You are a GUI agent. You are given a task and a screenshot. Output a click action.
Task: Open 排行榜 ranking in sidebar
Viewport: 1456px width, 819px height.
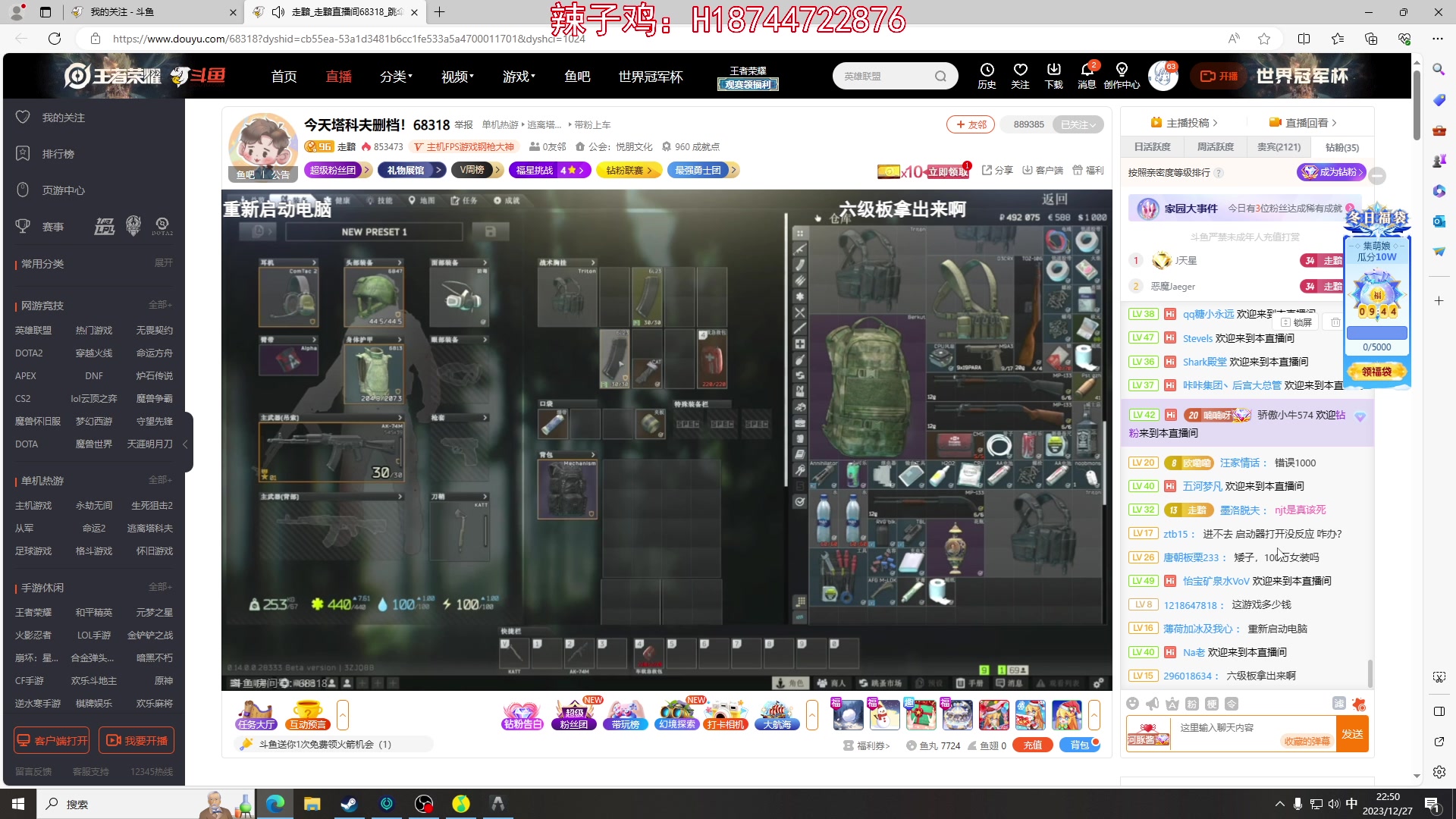point(58,154)
